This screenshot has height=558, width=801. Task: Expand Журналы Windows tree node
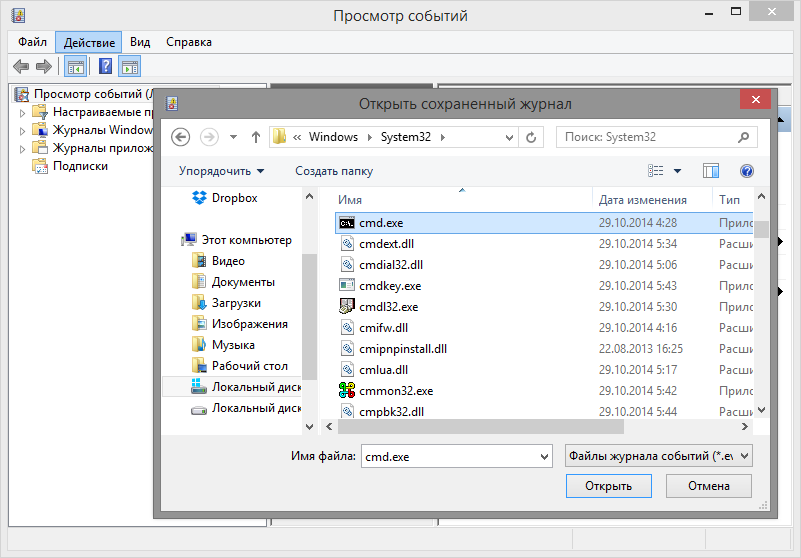point(22,131)
